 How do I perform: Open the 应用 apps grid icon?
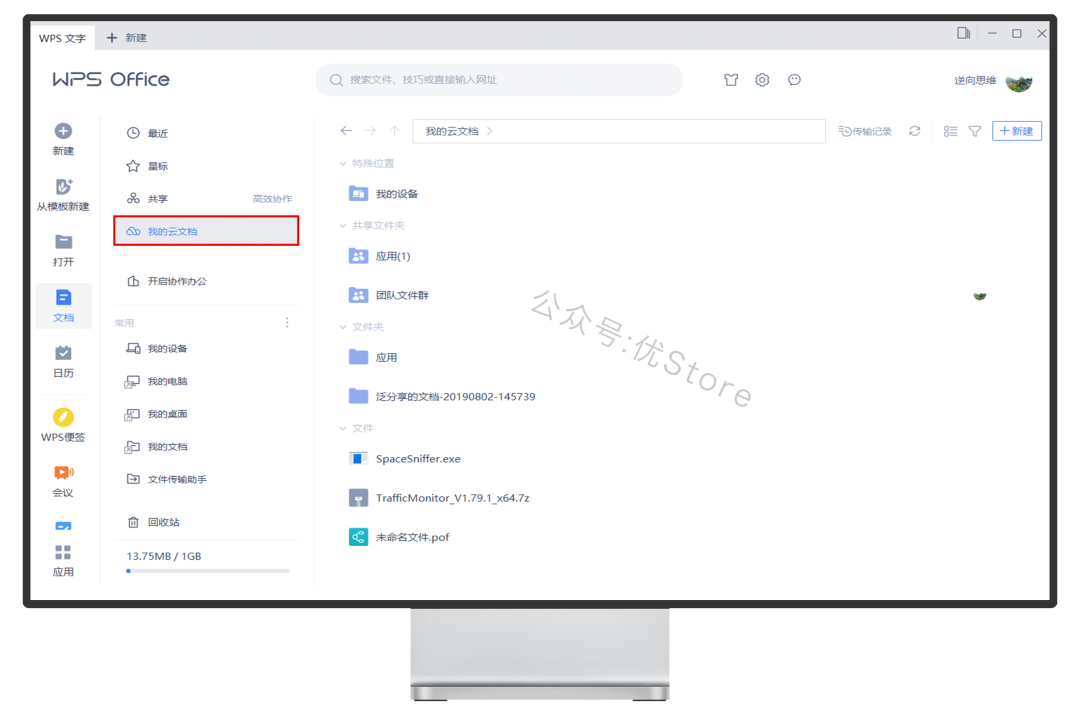pos(63,552)
